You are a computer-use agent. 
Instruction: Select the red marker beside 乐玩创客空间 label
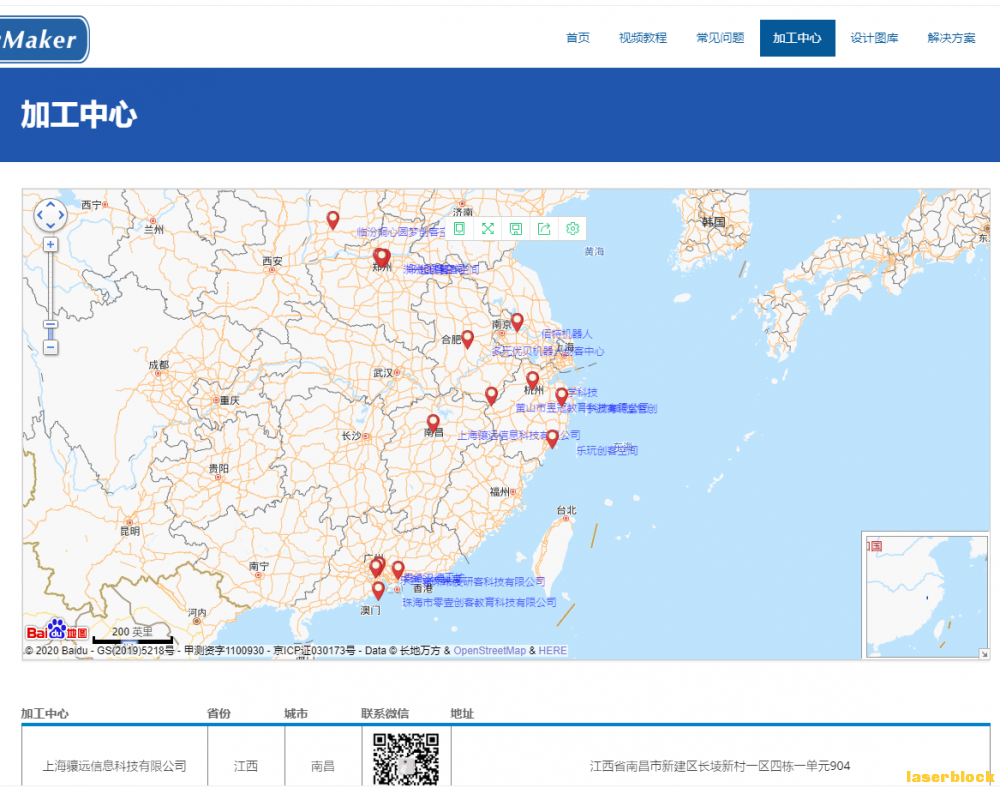click(x=552, y=439)
